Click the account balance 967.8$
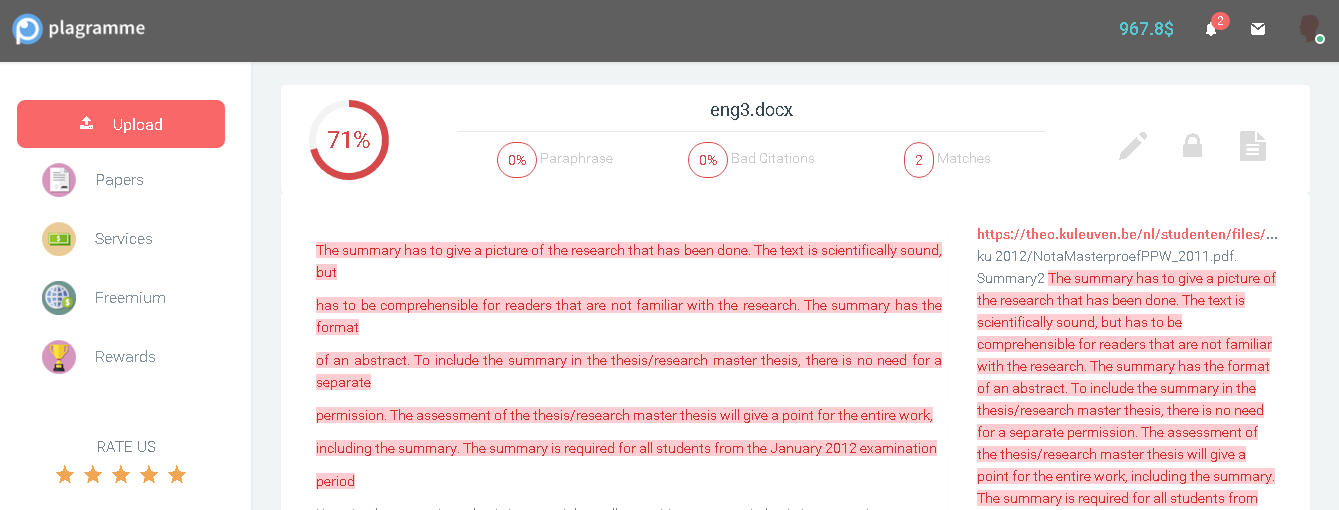The image size is (1339, 510). coord(1146,29)
